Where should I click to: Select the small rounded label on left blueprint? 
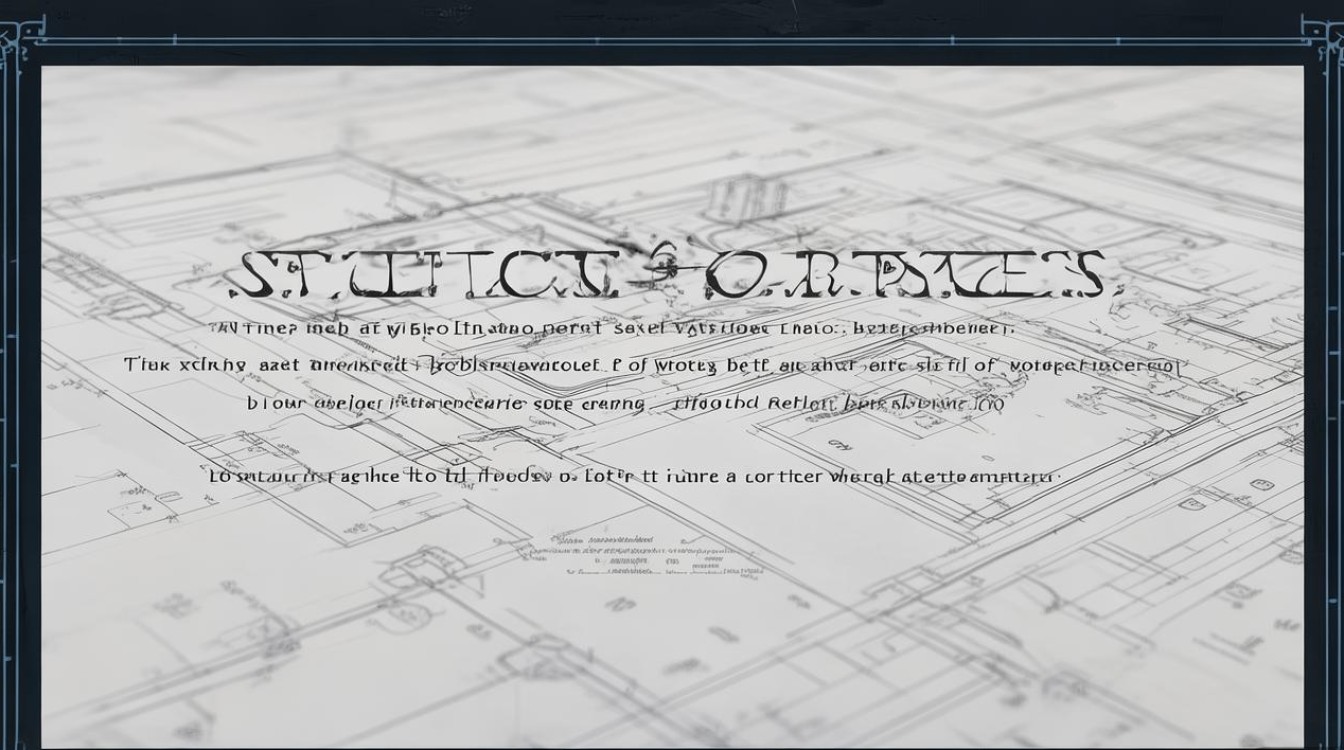point(168,496)
